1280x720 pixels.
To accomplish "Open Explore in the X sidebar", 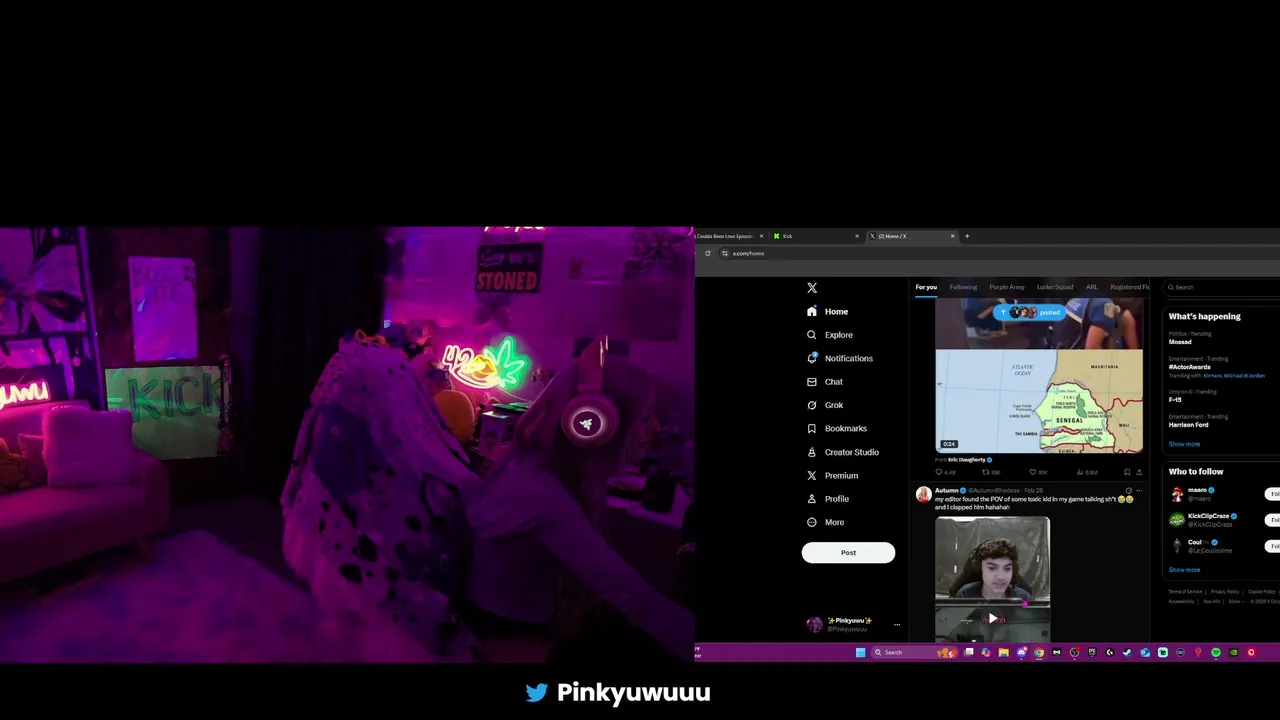I will pos(829,335).
